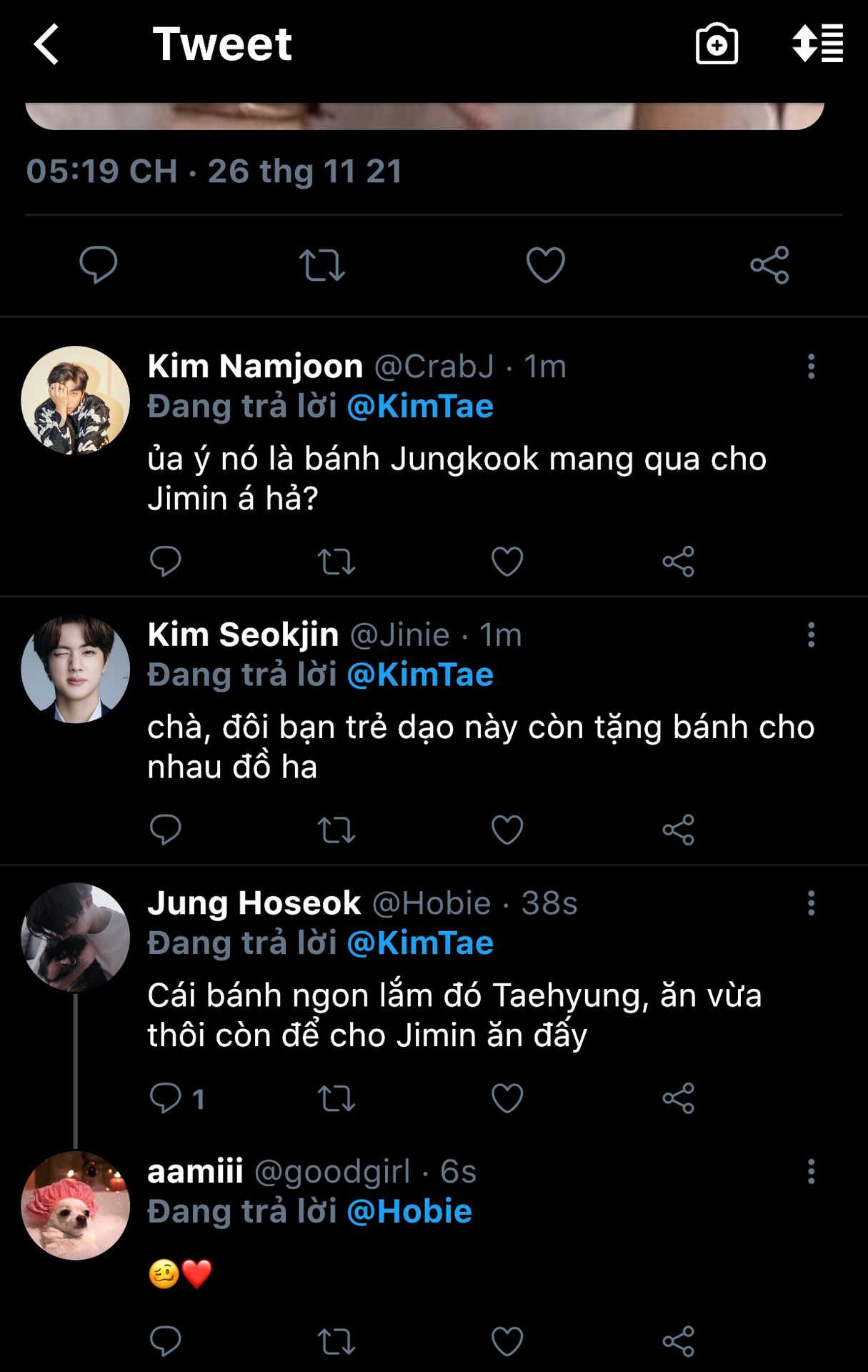Open the sort replies icon in header
This screenshot has width=868, height=1372.
[x=818, y=44]
